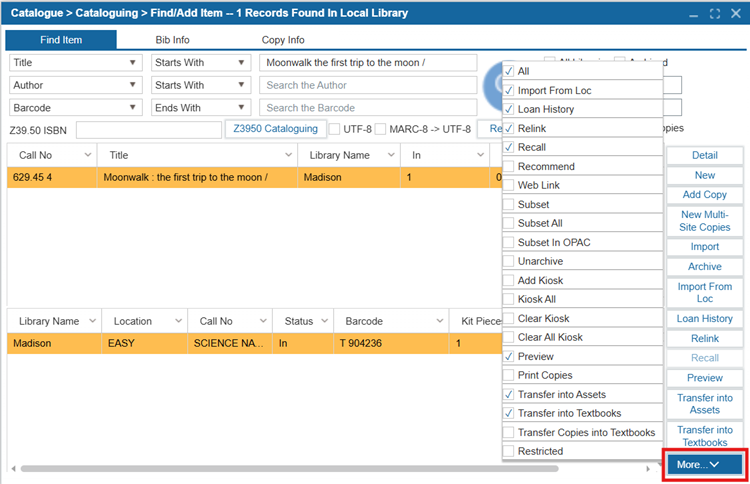Check the Clear Kiosk option
Viewport: 750px width, 484px height.
508,319
